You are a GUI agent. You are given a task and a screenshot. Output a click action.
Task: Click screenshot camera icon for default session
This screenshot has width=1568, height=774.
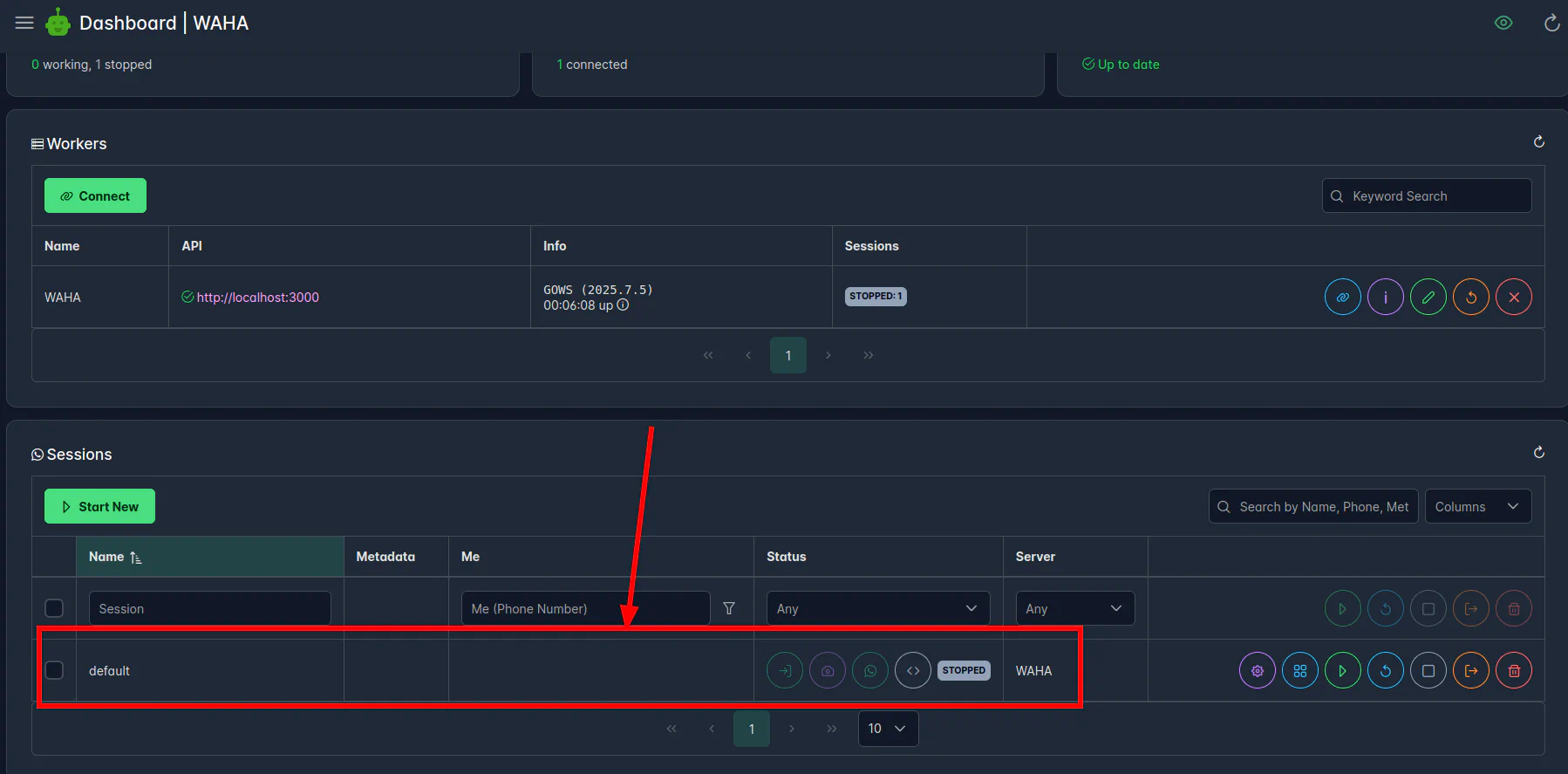pos(828,670)
